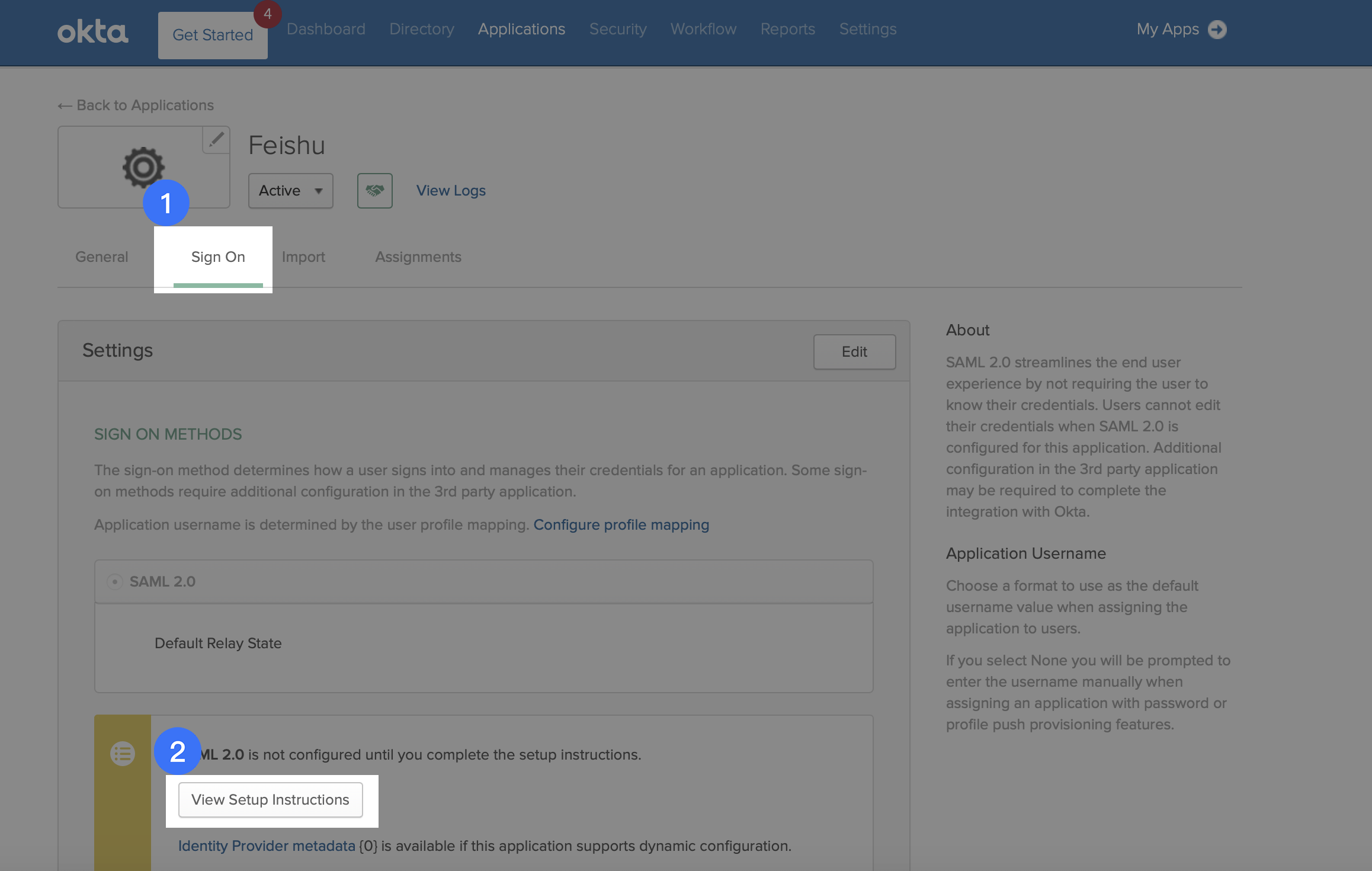
Task: Click the Okta logo
Action: (x=92, y=31)
